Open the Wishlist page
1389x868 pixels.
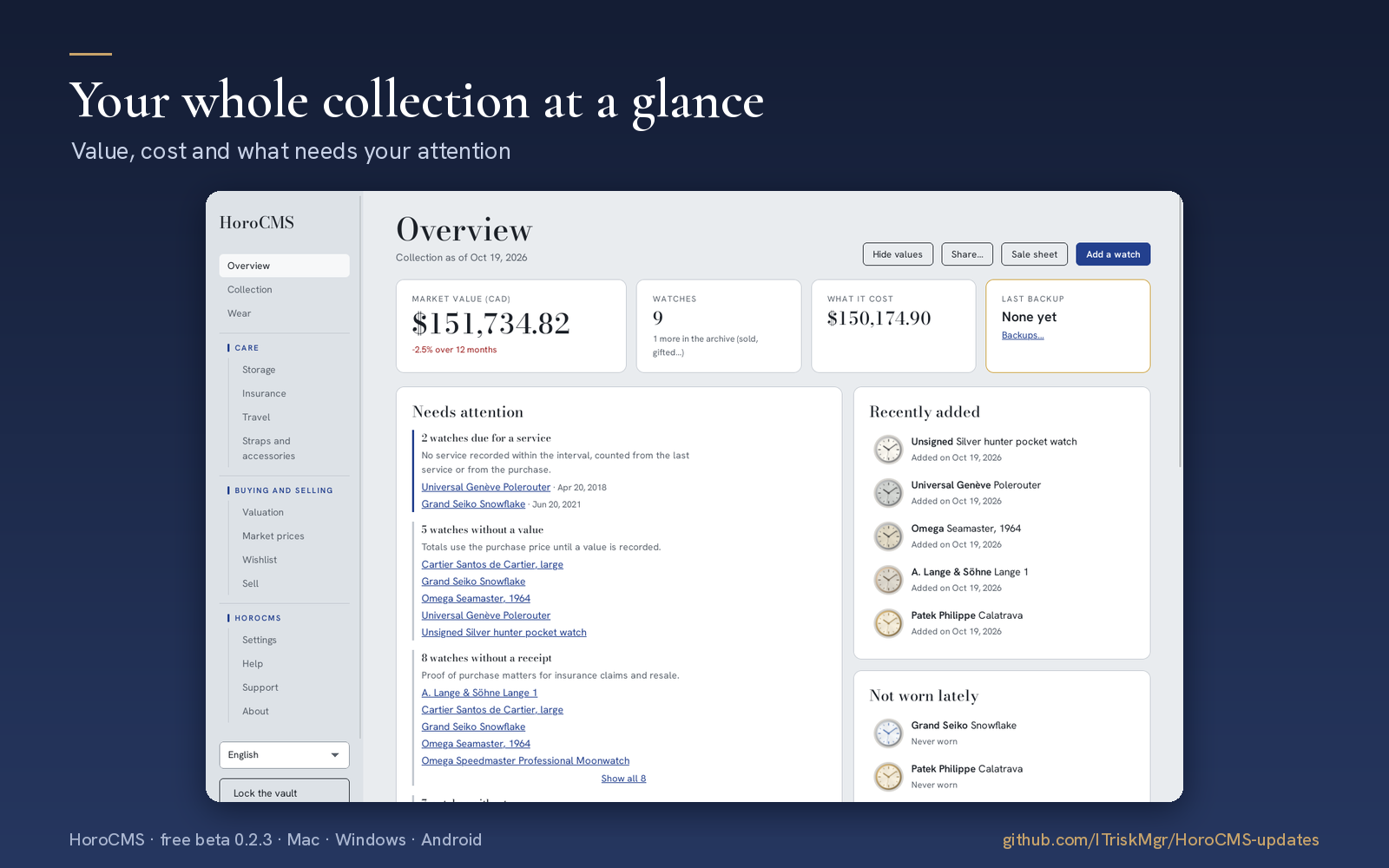pos(260,560)
